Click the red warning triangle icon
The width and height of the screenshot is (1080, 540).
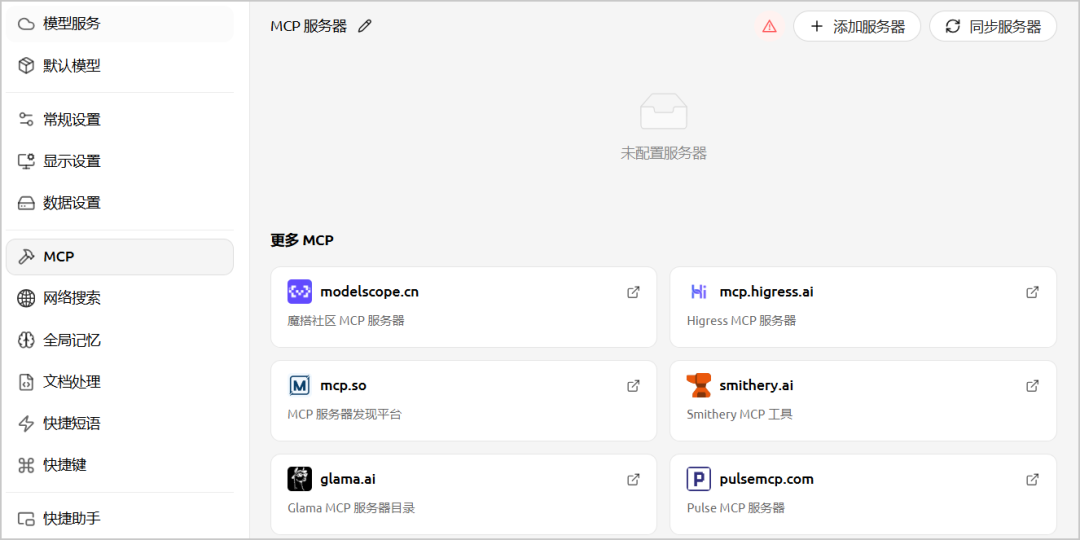pos(769,27)
